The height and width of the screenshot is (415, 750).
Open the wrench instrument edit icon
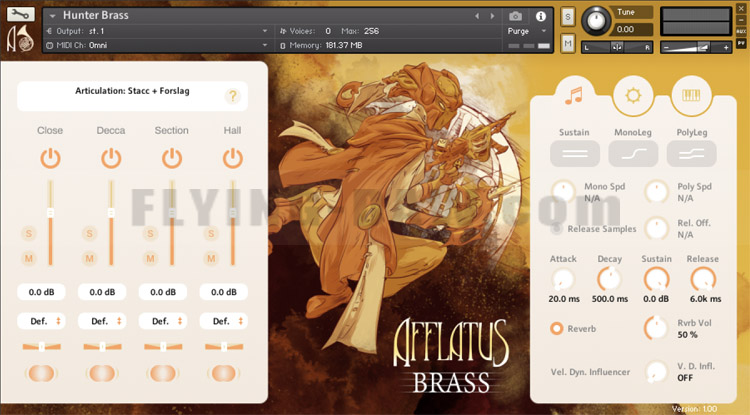point(21,14)
